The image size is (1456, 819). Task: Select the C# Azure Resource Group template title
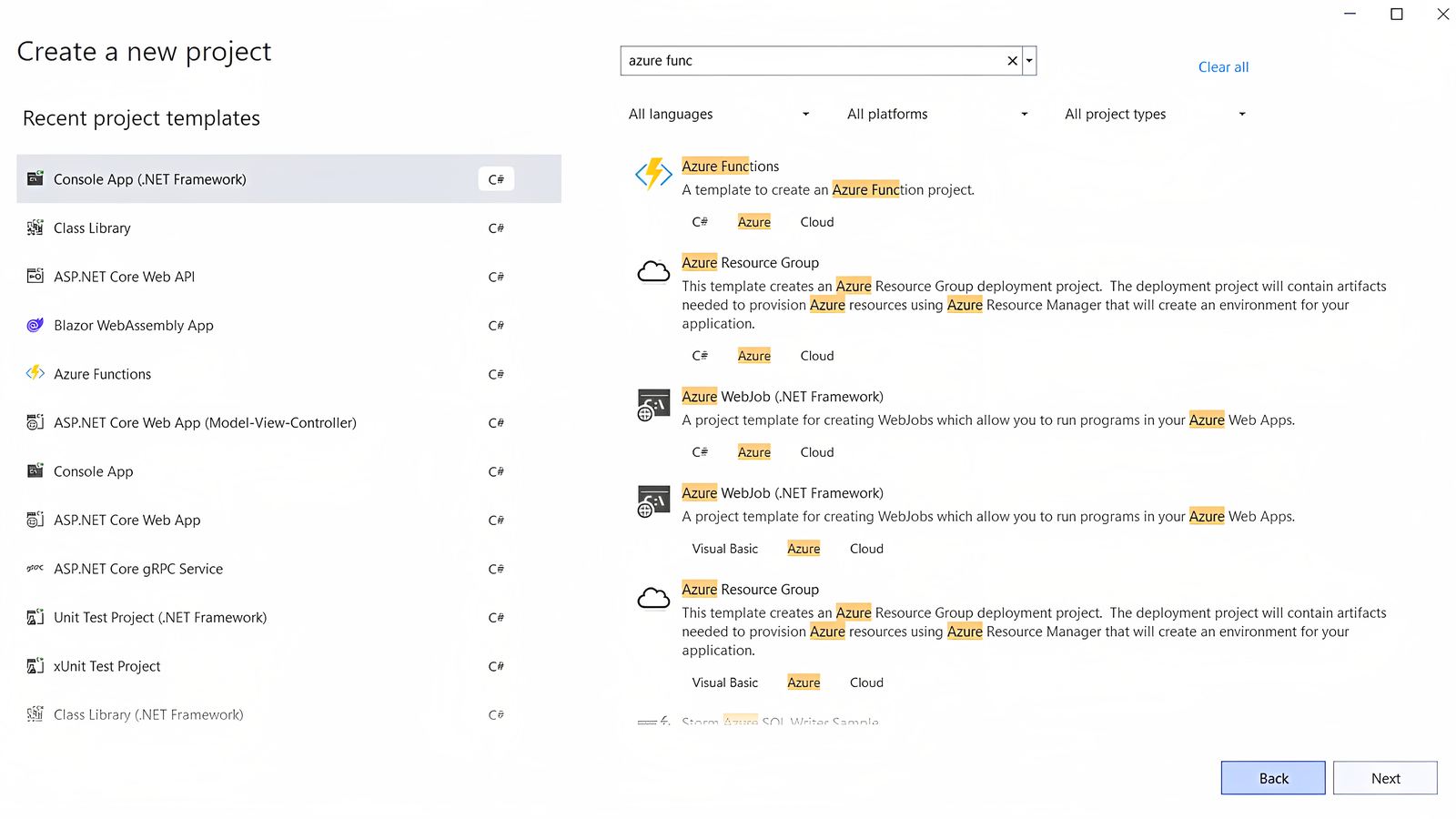(x=750, y=263)
